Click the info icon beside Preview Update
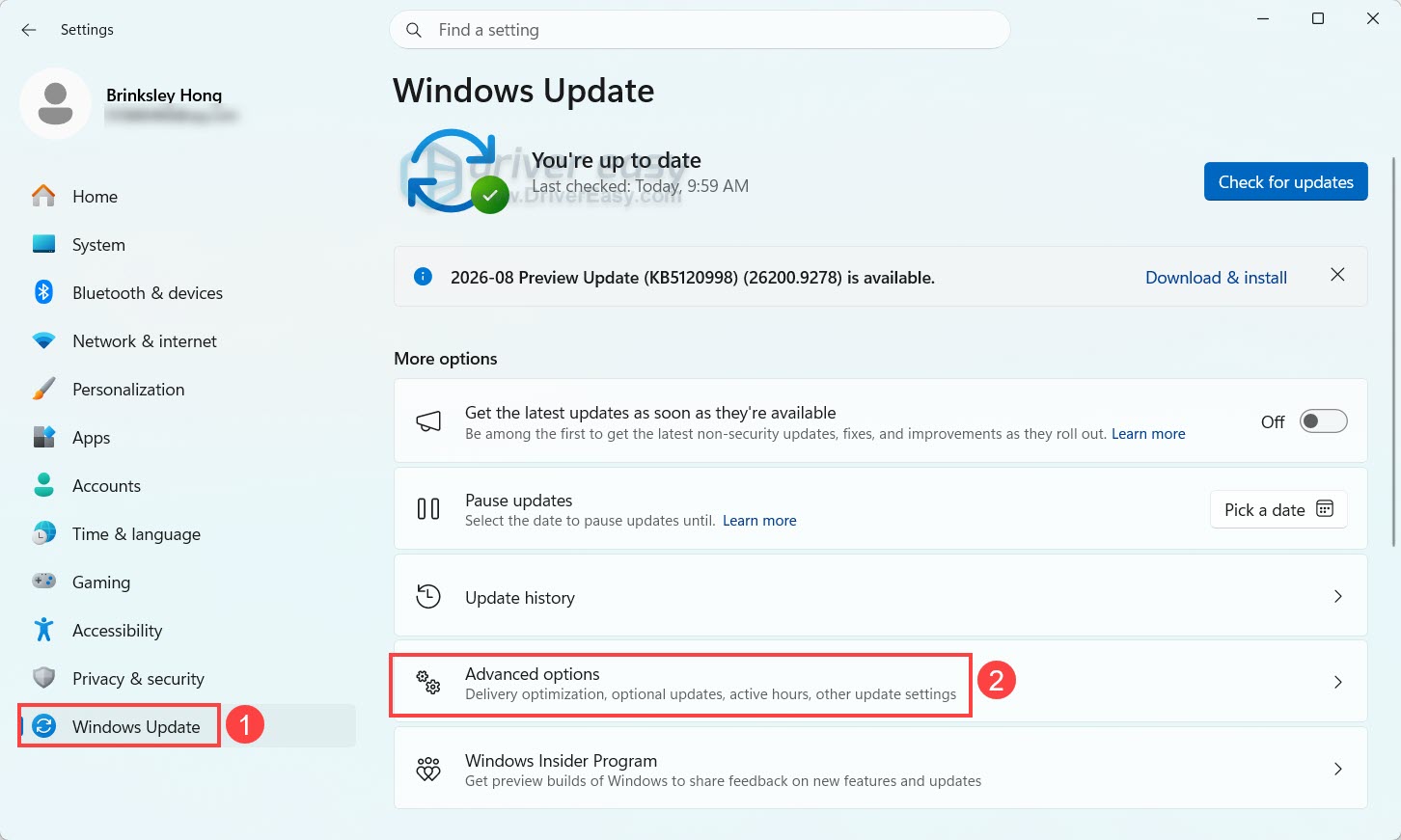 click(423, 277)
